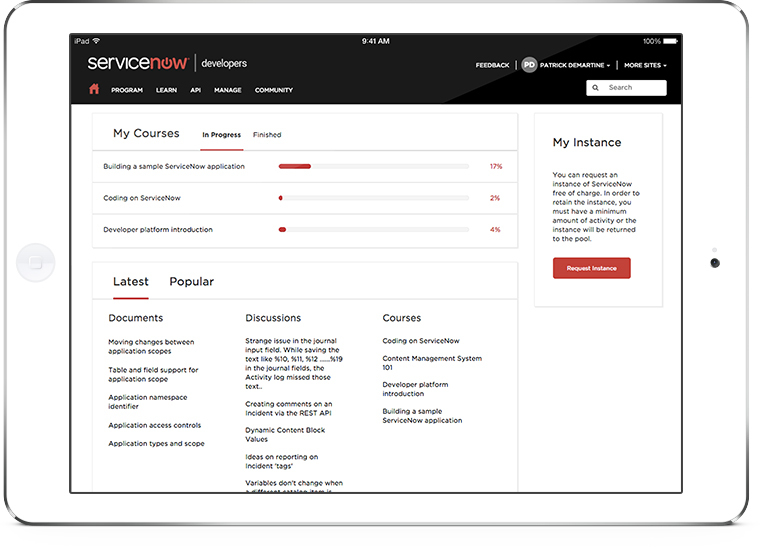Click the PD user avatar icon

pyautogui.click(x=529, y=65)
